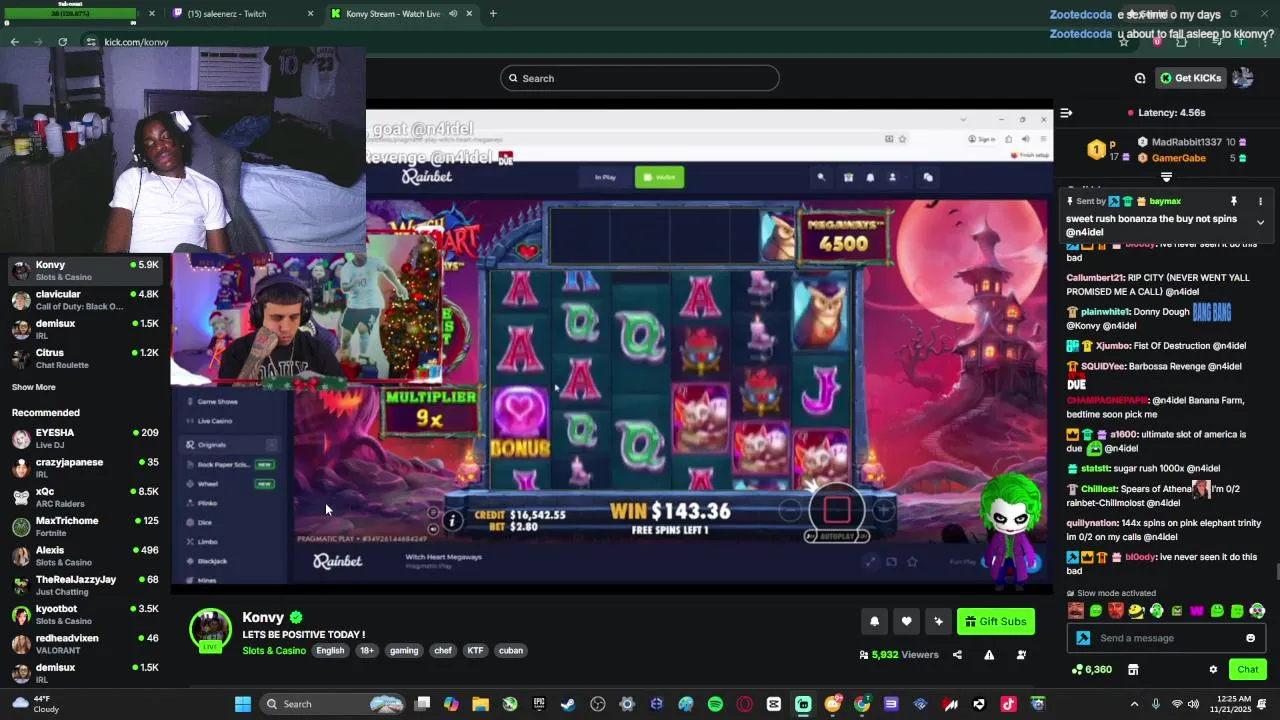1280x720 pixels.
Task: Select the green Wallet tab on Rainbet
Action: (x=659, y=177)
